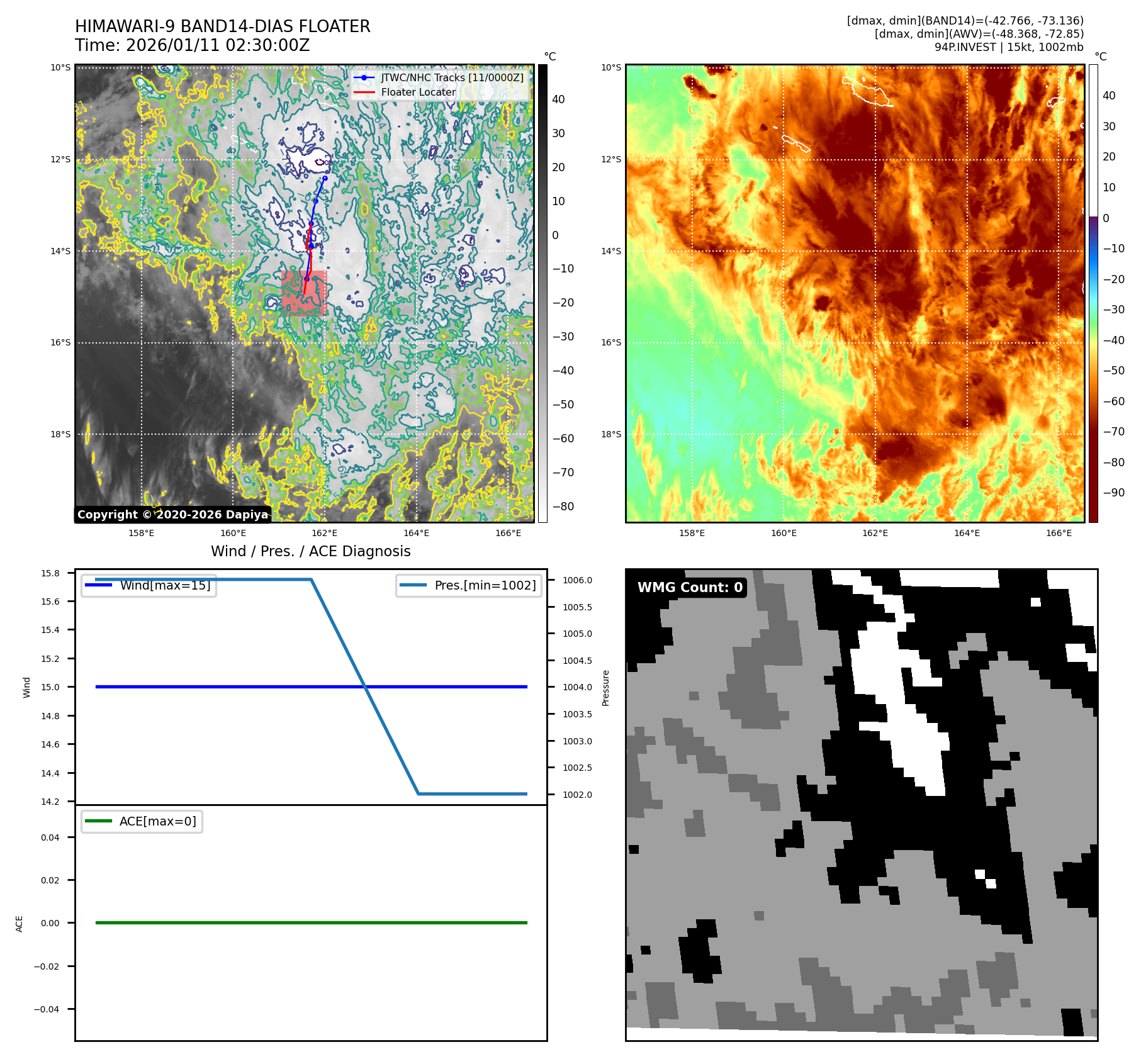Click the HIMAWARI-9 BAND14-DIAS FLOATER title

pyautogui.click(x=222, y=26)
